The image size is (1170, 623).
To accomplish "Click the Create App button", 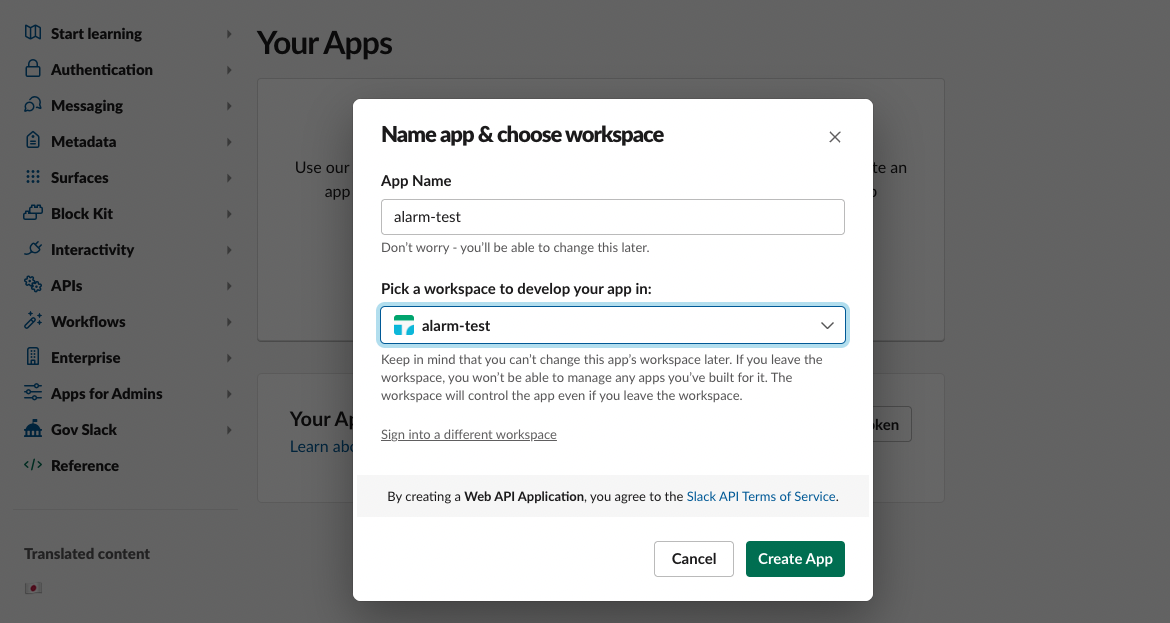I will pos(795,559).
